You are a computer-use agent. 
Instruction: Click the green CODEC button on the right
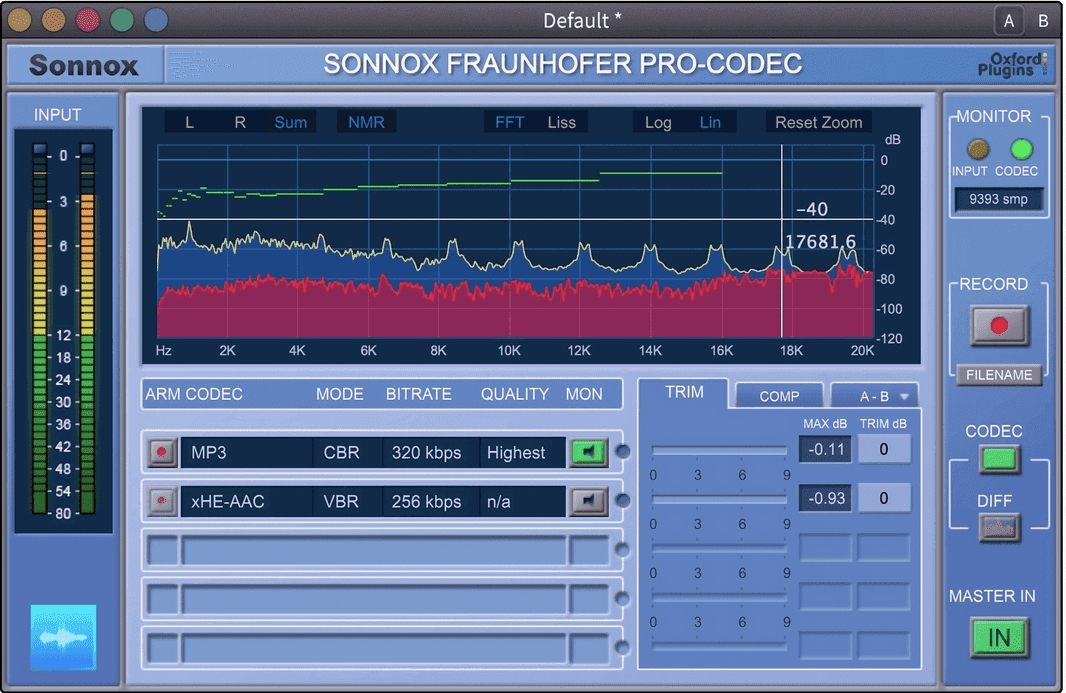pyautogui.click(x=999, y=460)
